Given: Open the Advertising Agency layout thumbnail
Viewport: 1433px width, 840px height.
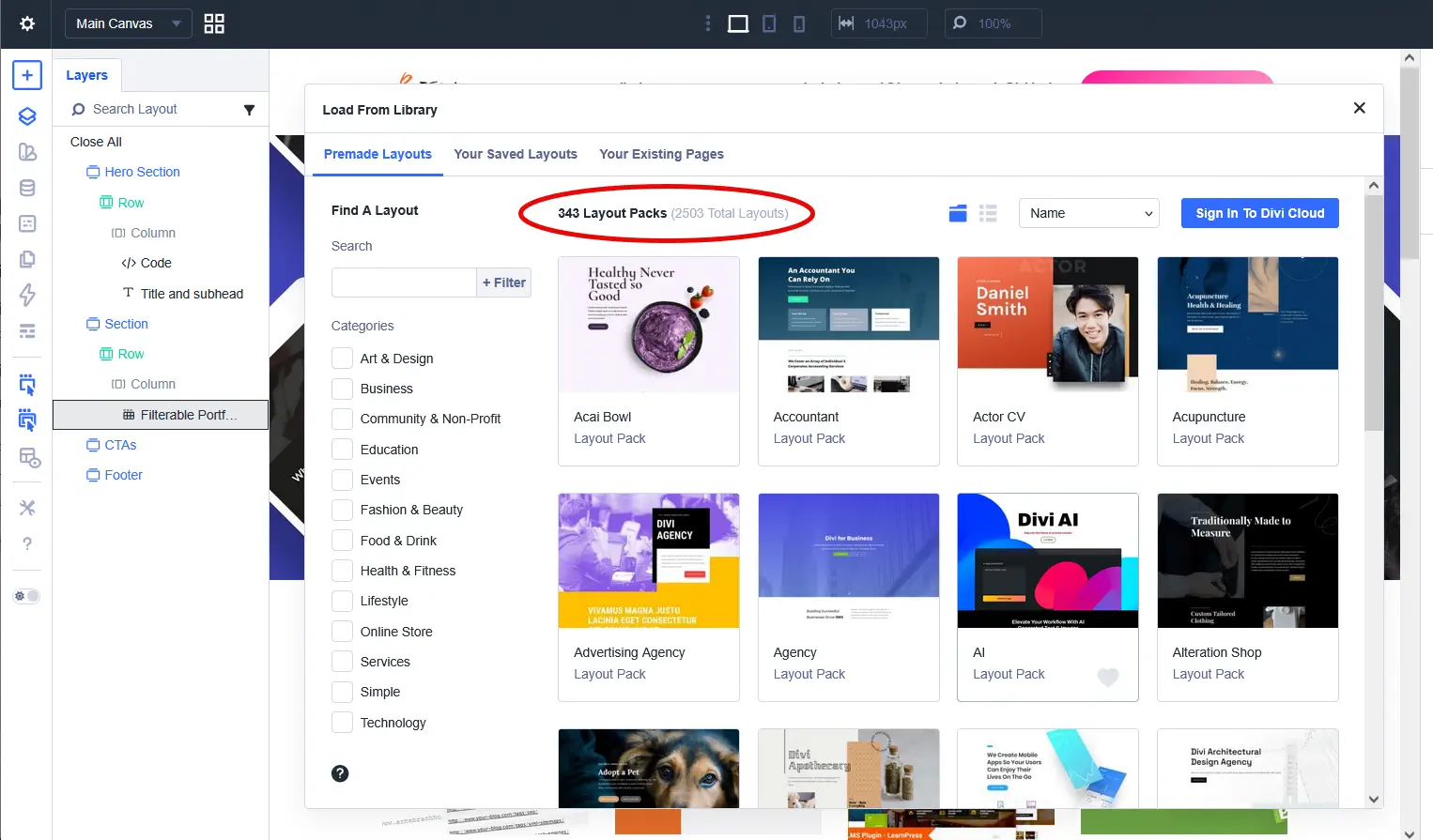Looking at the screenshot, I should click(x=649, y=560).
